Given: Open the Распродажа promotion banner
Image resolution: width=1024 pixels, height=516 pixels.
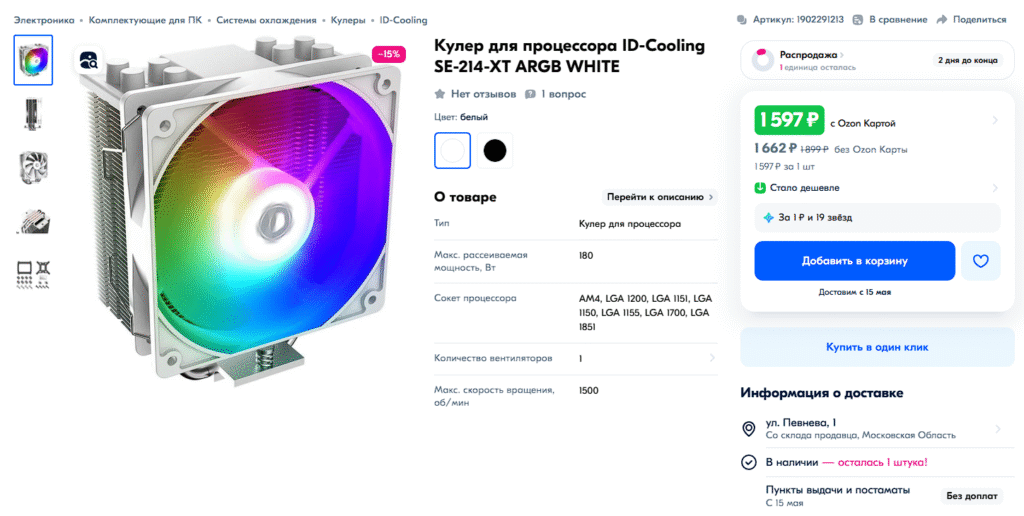Looking at the screenshot, I should [877, 60].
